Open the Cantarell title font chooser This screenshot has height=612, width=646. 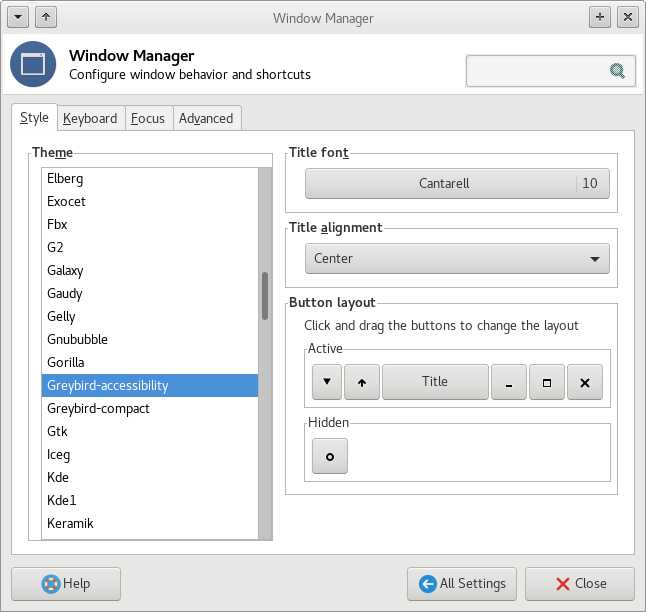tap(457, 184)
